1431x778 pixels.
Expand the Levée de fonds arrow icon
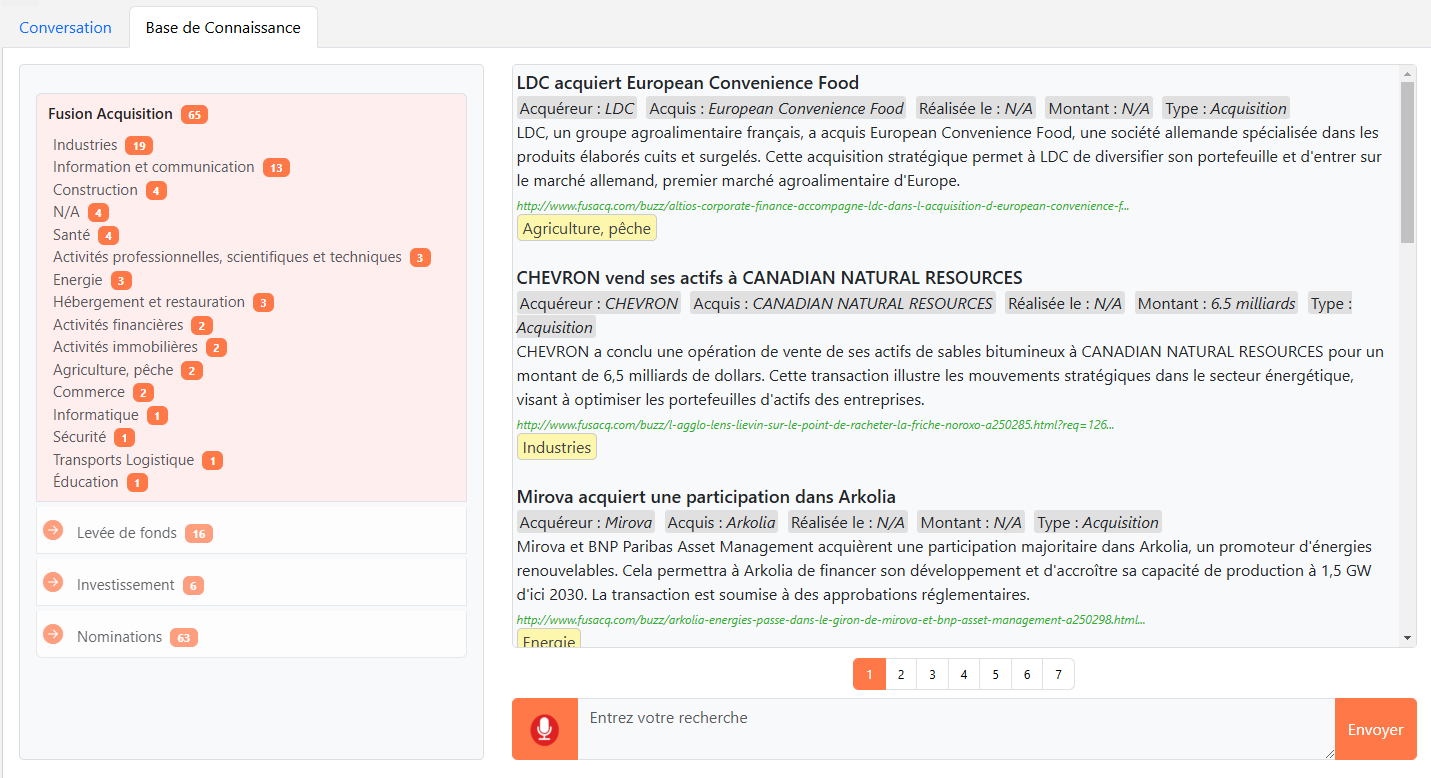coord(53,530)
